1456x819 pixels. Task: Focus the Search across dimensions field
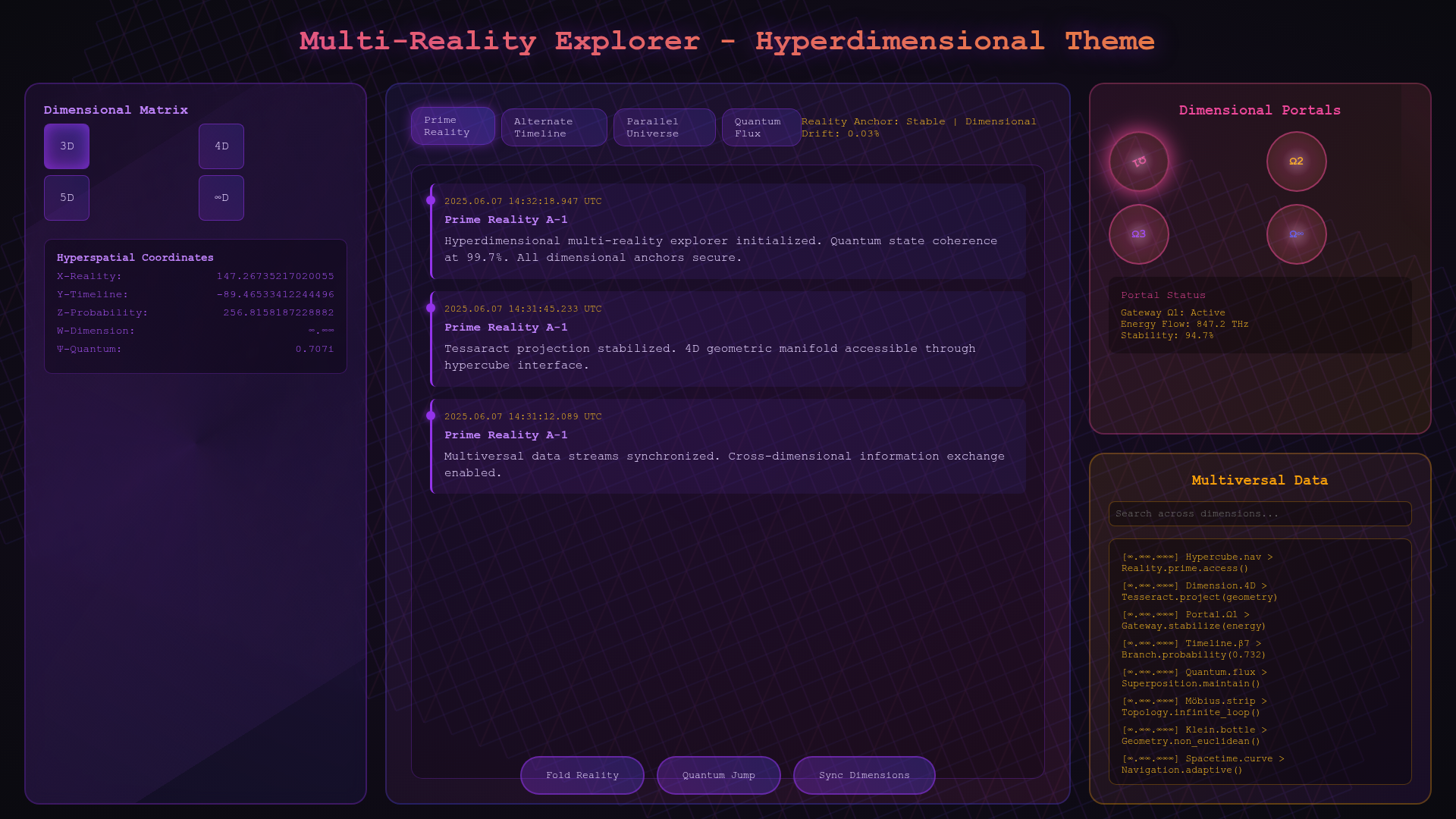pos(1260,513)
